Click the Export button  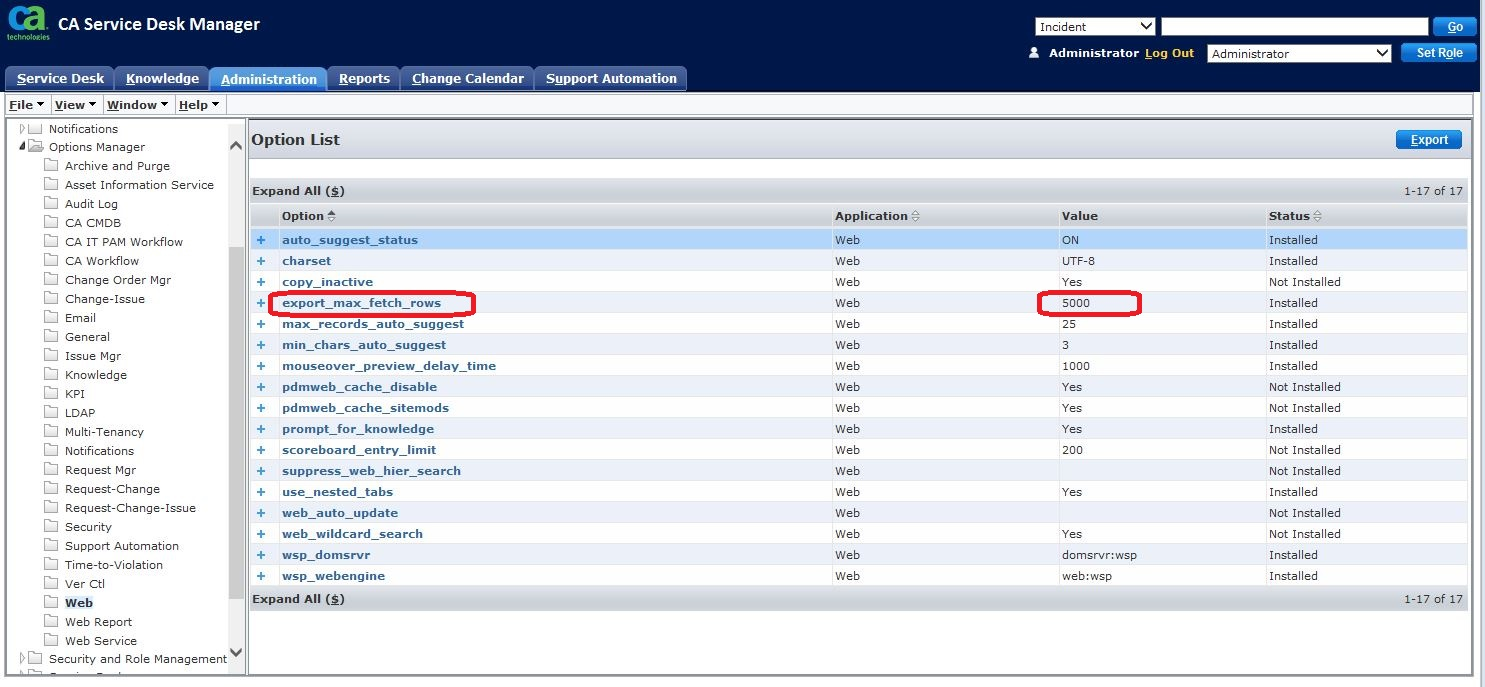coord(1428,140)
